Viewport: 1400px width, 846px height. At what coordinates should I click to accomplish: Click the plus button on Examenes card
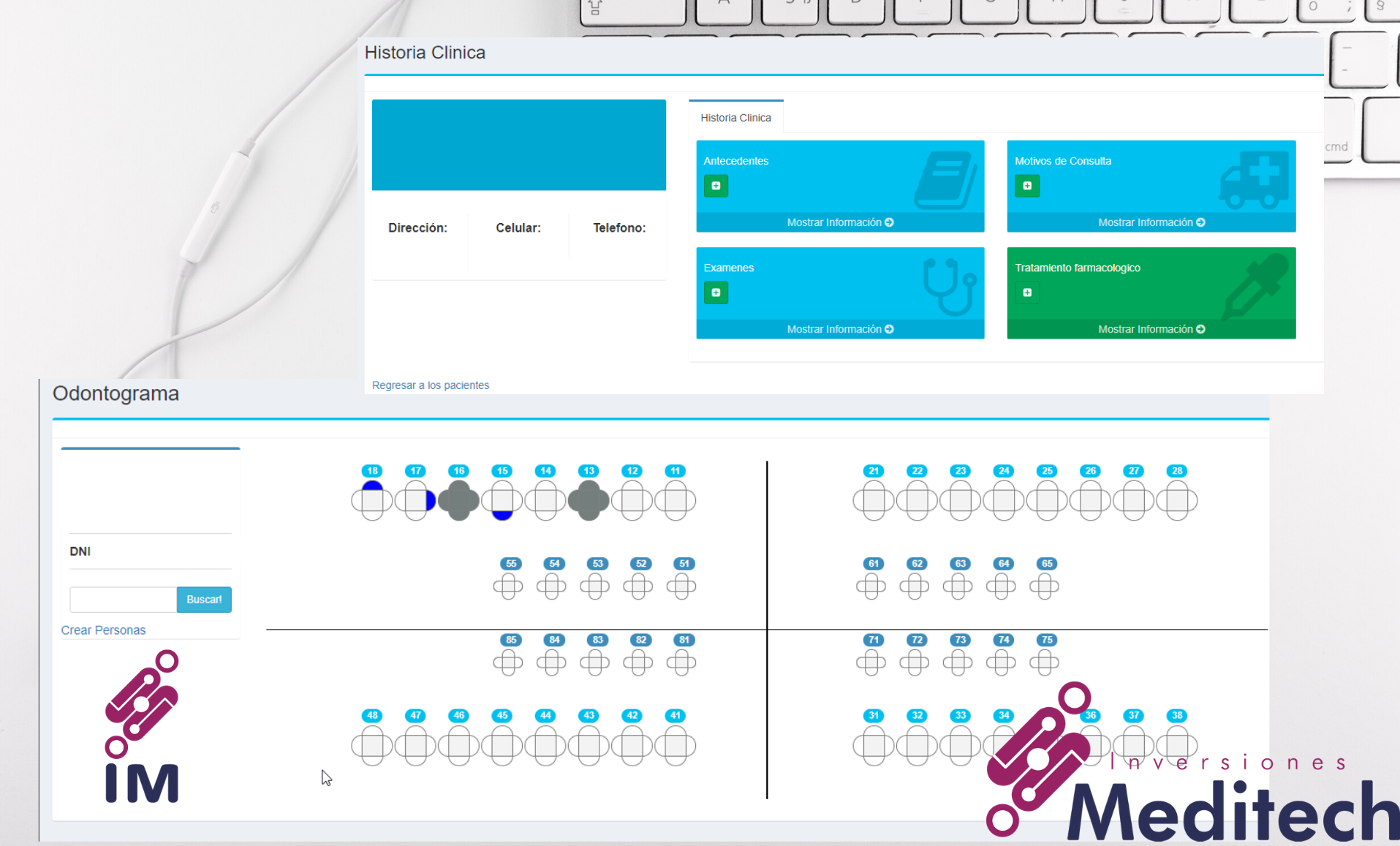tap(716, 292)
